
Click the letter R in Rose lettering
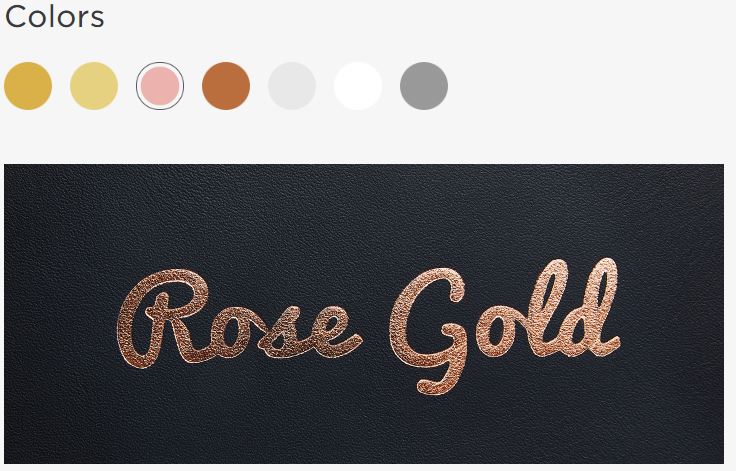pos(162,319)
